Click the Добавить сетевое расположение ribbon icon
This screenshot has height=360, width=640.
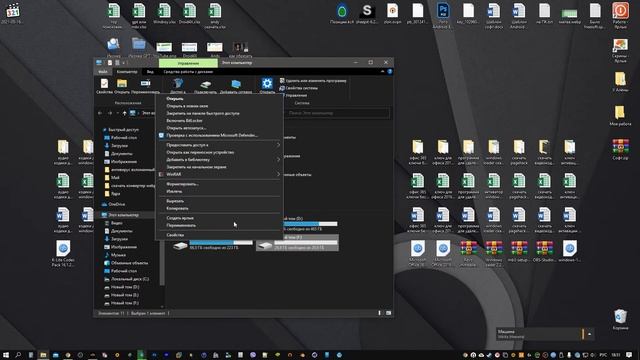coord(236,86)
